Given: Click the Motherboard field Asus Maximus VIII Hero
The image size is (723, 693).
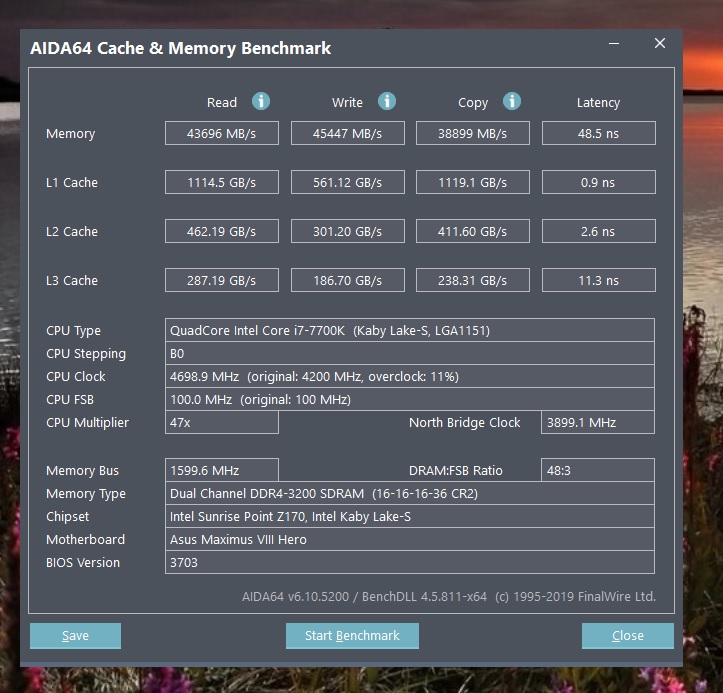Looking at the screenshot, I should coord(409,539).
